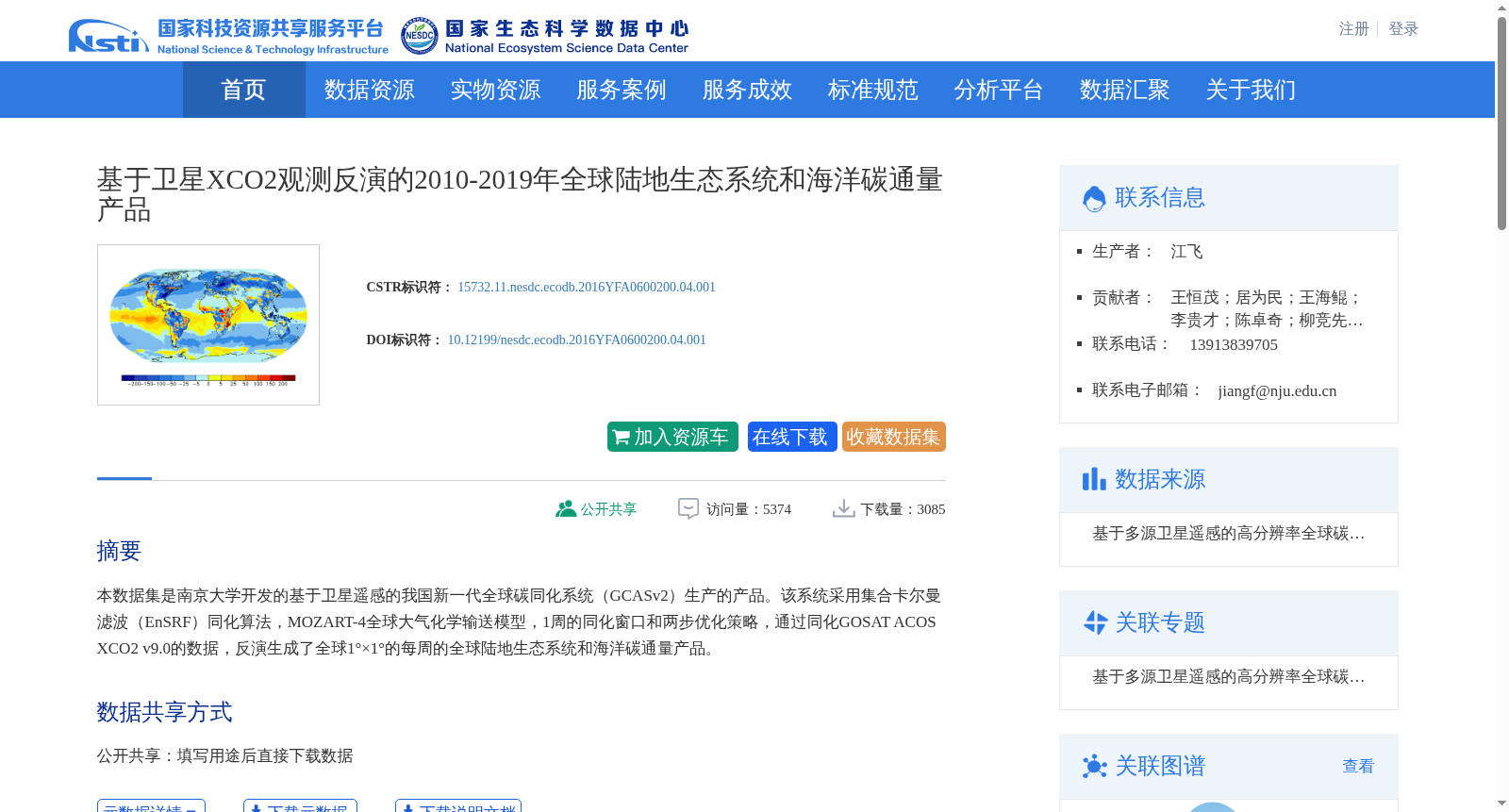Click the public sharing people icon
This screenshot has width=1509, height=812.
coord(565,509)
